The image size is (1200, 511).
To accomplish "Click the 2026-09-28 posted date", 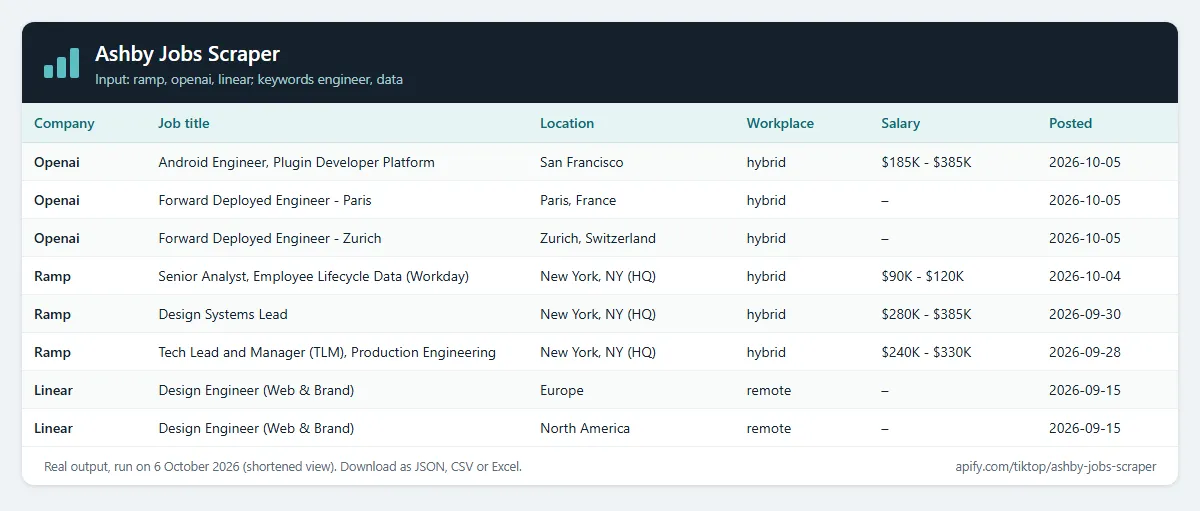I will click(x=1085, y=352).
